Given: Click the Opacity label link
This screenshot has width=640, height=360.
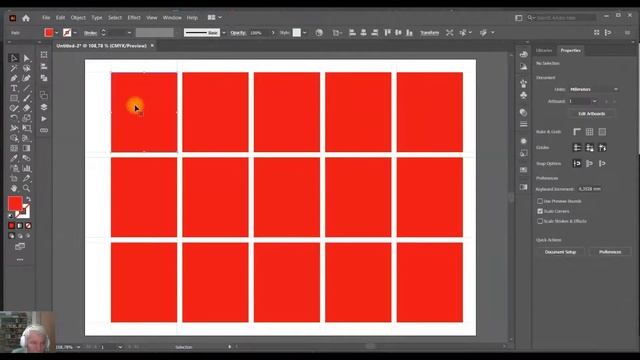Looking at the screenshot, I should pos(238,33).
